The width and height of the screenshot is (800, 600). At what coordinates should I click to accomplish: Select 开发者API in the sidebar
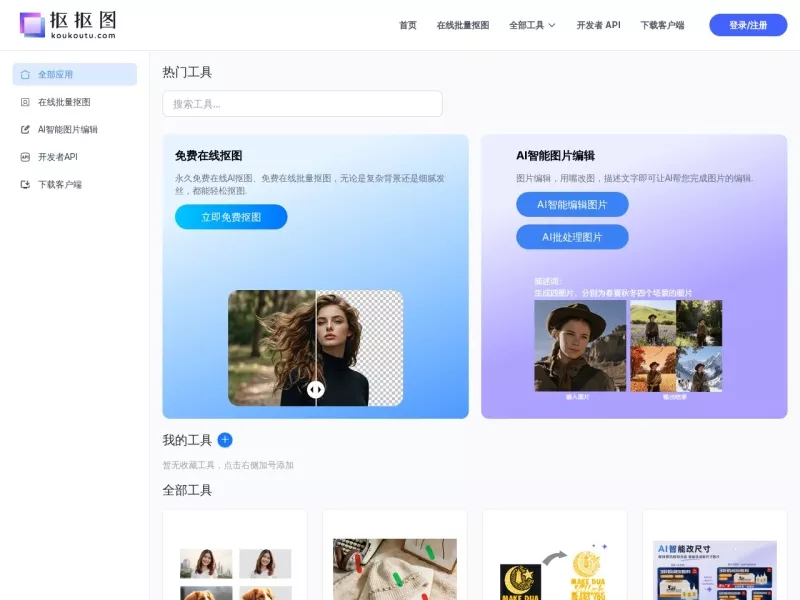click(x=74, y=157)
